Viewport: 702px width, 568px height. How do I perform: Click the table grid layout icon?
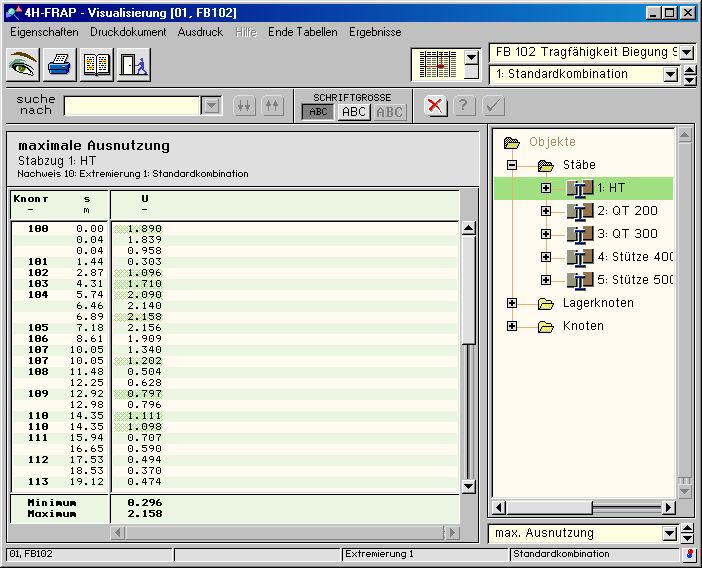click(437, 65)
